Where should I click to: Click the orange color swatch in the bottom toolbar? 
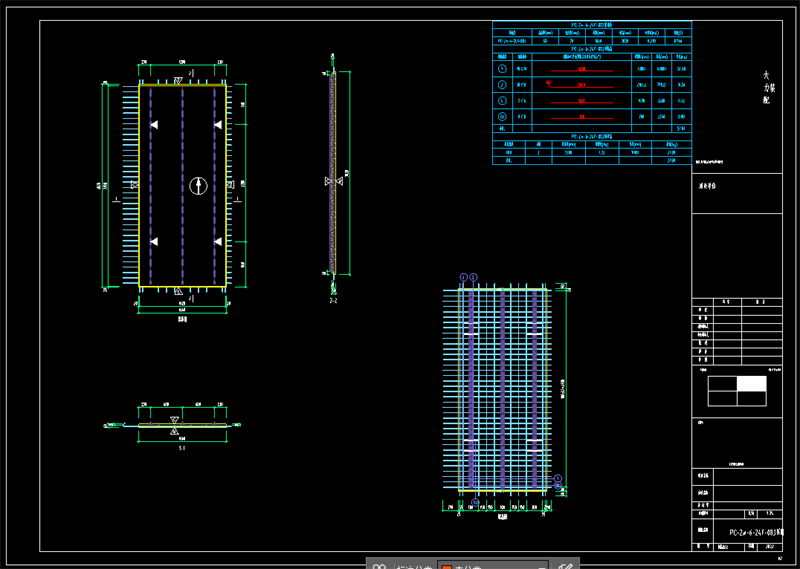(446, 567)
